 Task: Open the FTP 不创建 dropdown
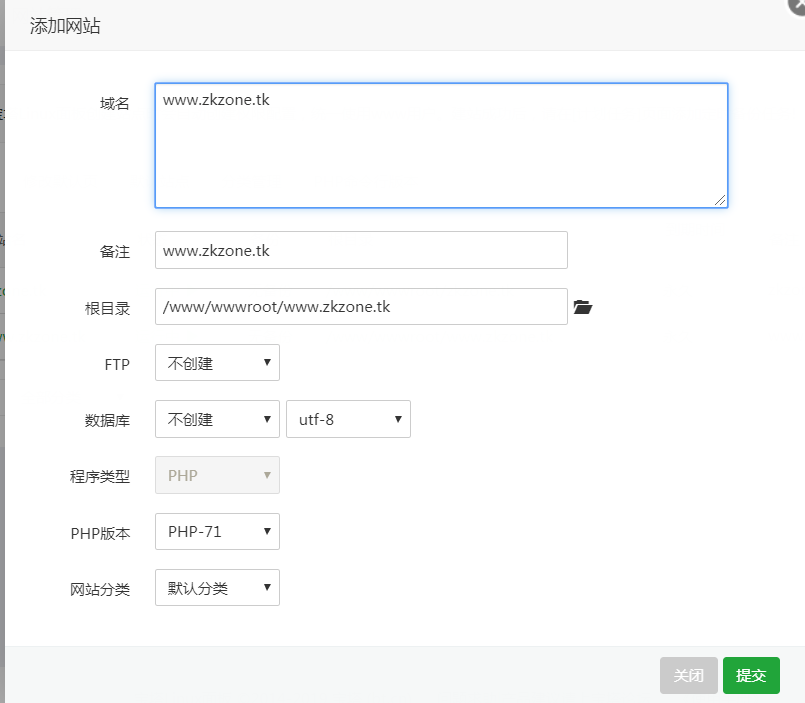(x=217, y=363)
